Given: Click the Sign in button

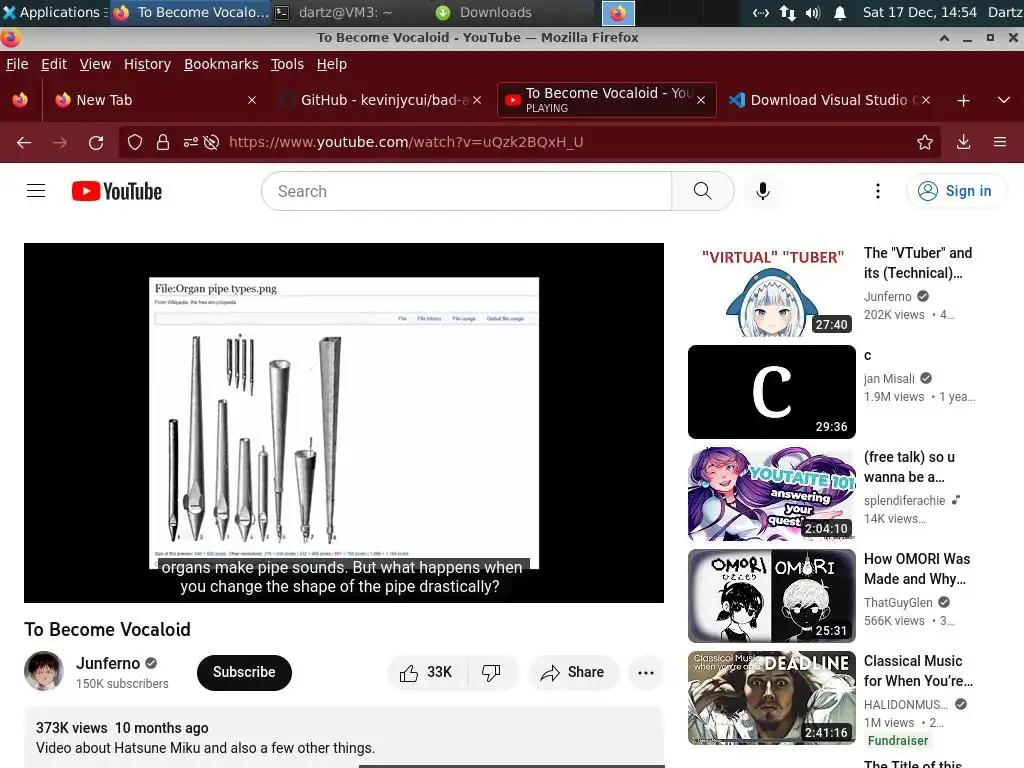Looking at the screenshot, I should click(956, 191).
